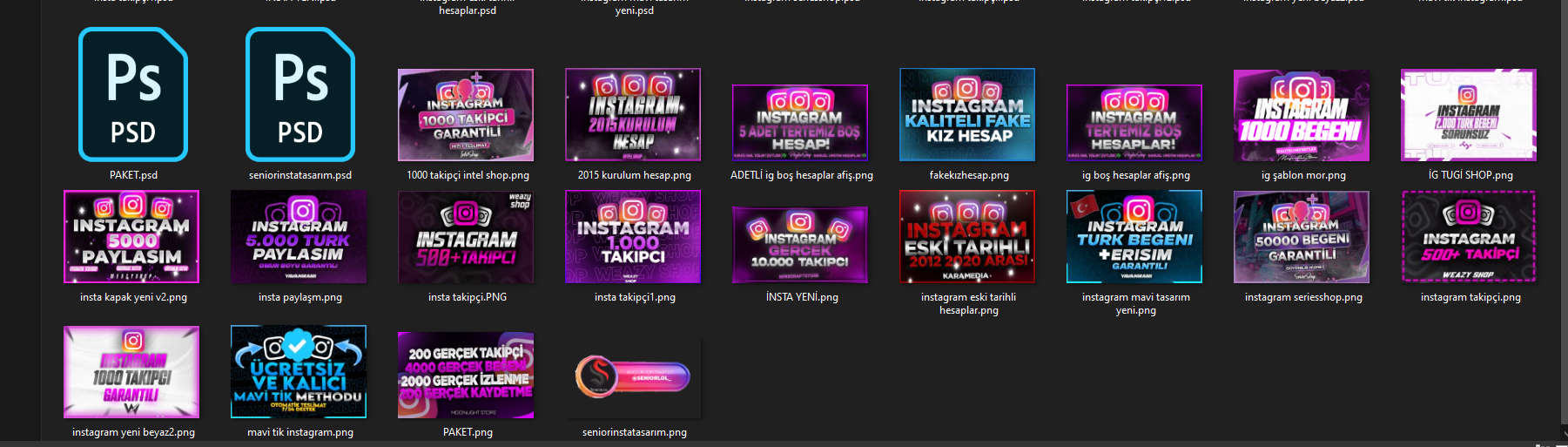
Task: Click the label fakekızhesap.png
Action: [969, 175]
